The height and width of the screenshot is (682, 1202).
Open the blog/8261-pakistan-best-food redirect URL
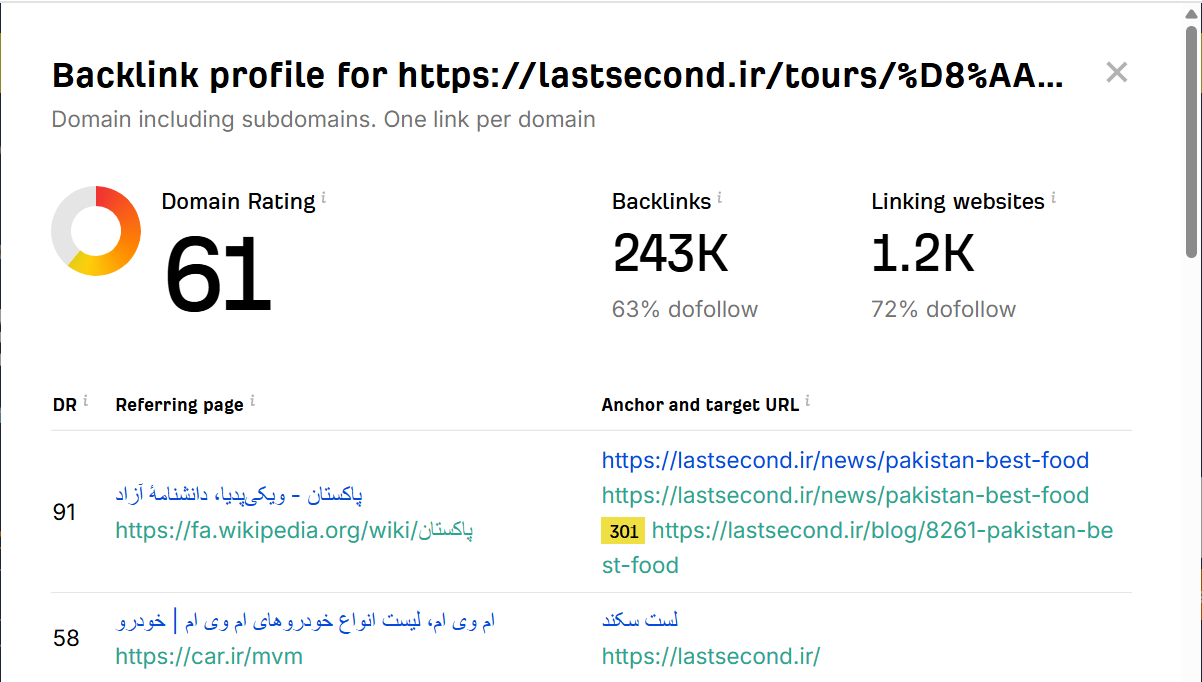tap(882, 531)
